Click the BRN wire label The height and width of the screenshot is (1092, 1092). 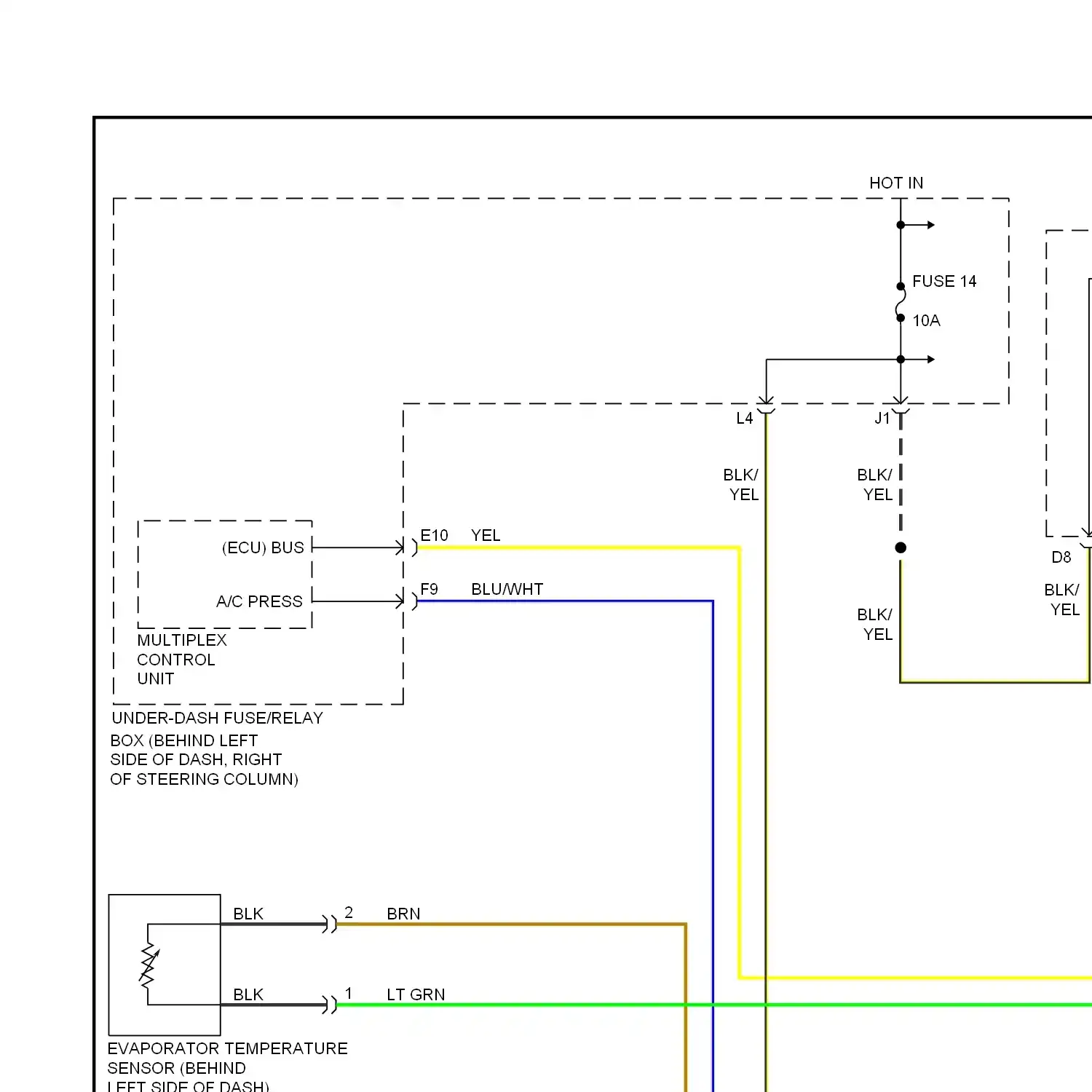[403, 914]
